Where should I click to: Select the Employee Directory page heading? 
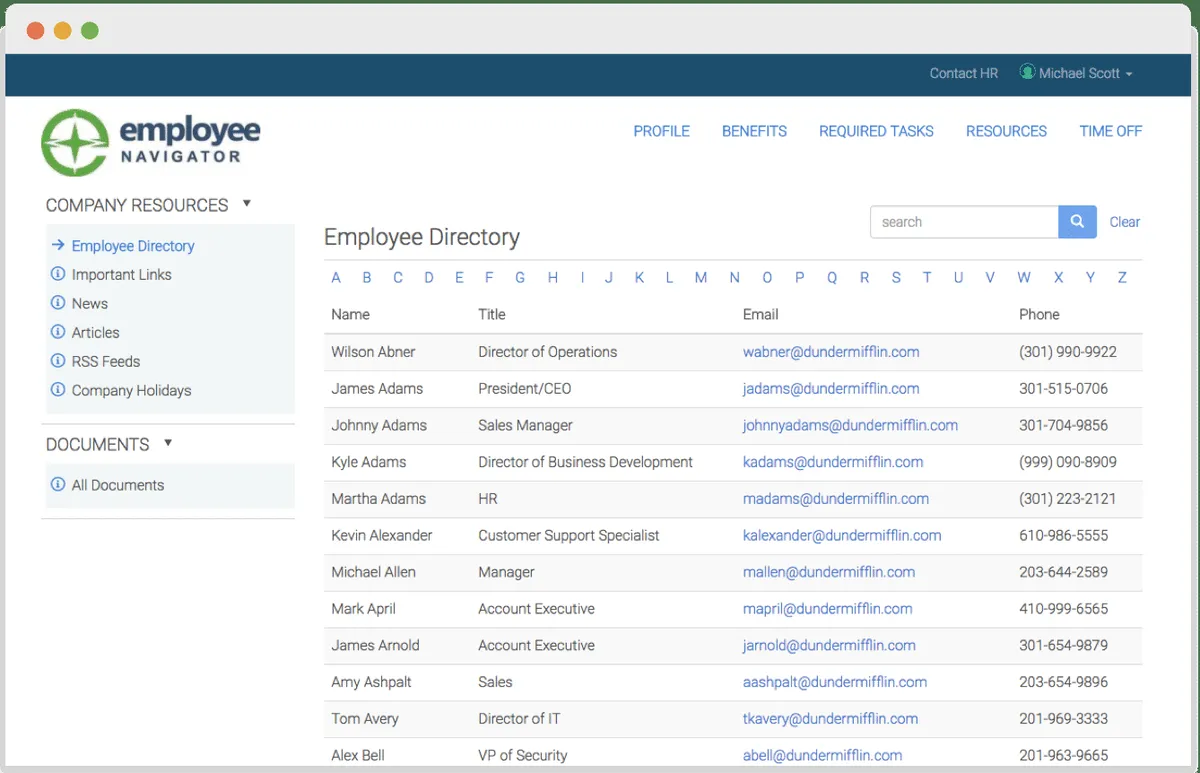422,237
